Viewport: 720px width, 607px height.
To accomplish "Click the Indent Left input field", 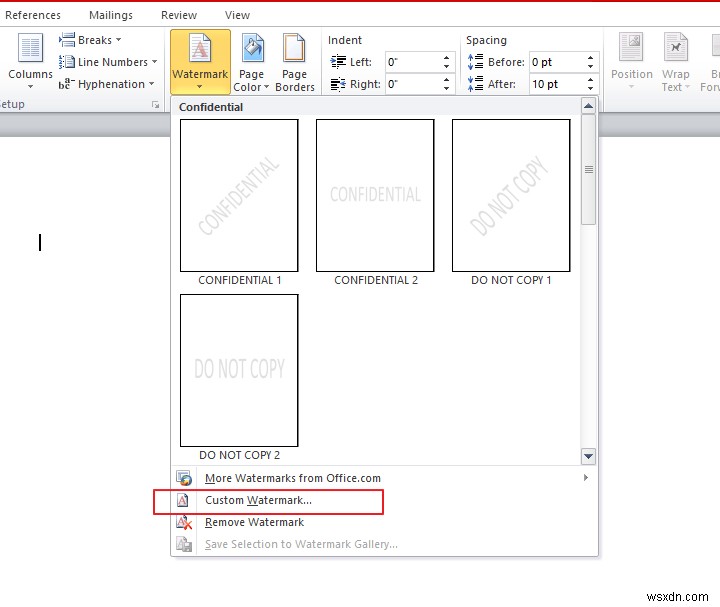I will [412, 62].
